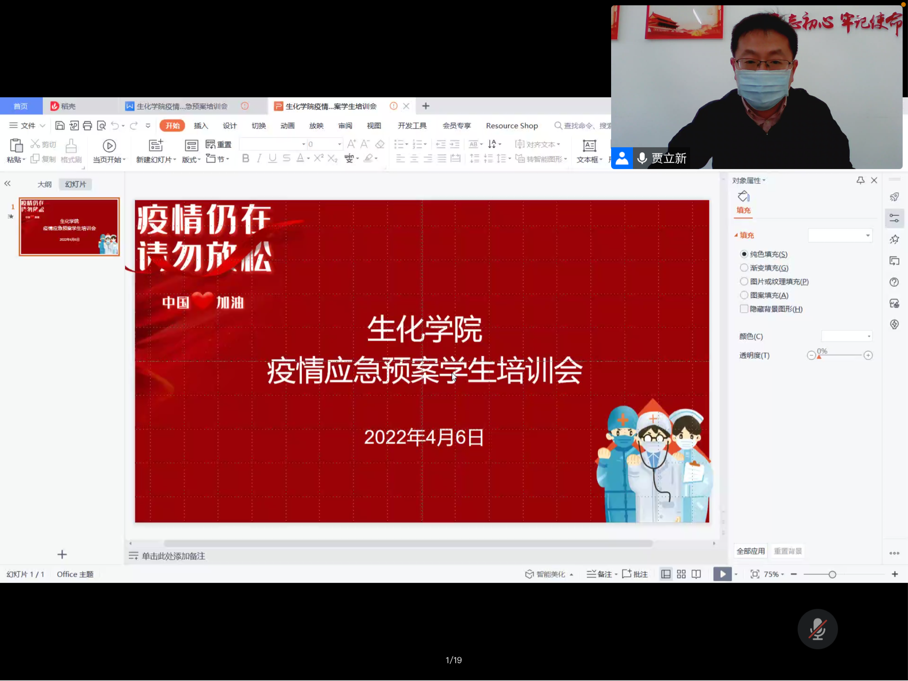The width and height of the screenshot is (908, 681).
Task: Enable 隐藏背景图形 checkbox
Action: click(x=744, y=309)
